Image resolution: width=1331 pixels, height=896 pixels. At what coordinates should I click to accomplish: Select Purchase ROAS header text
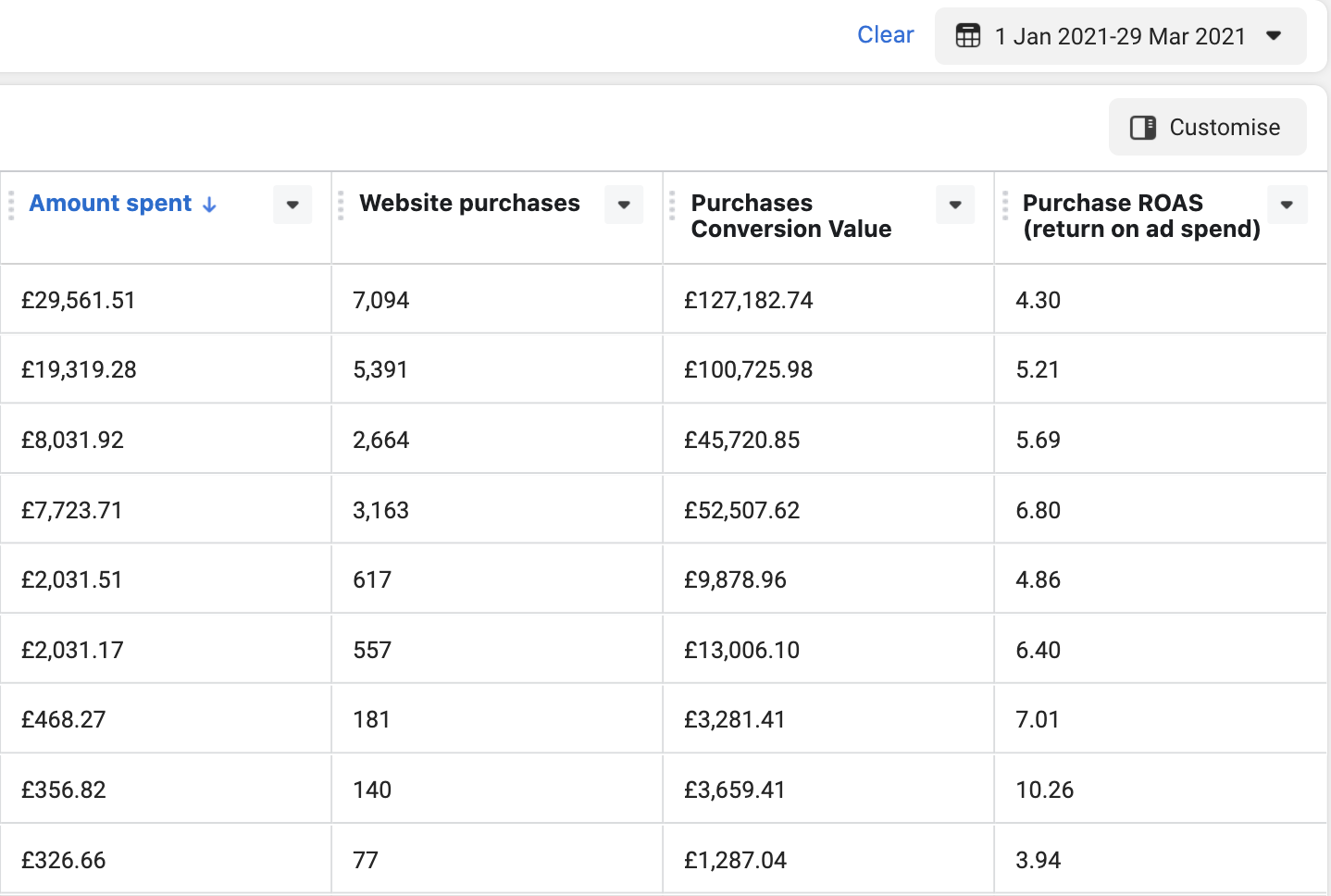(1141, 216)
